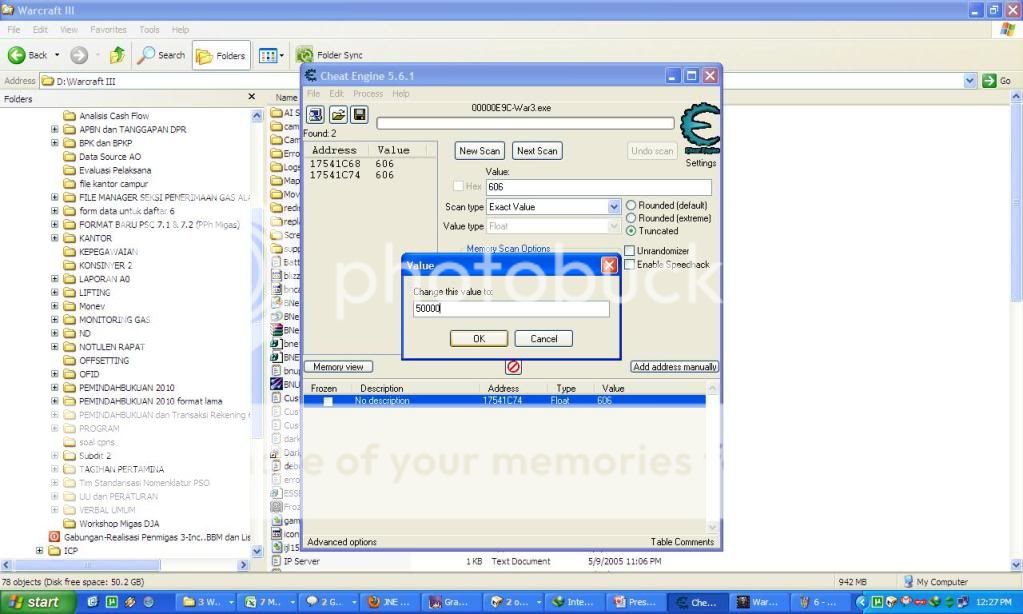Select the Rounded (default) radio button
The height and width of the screenshot is (614, 1023).
[x=631, y=206]
